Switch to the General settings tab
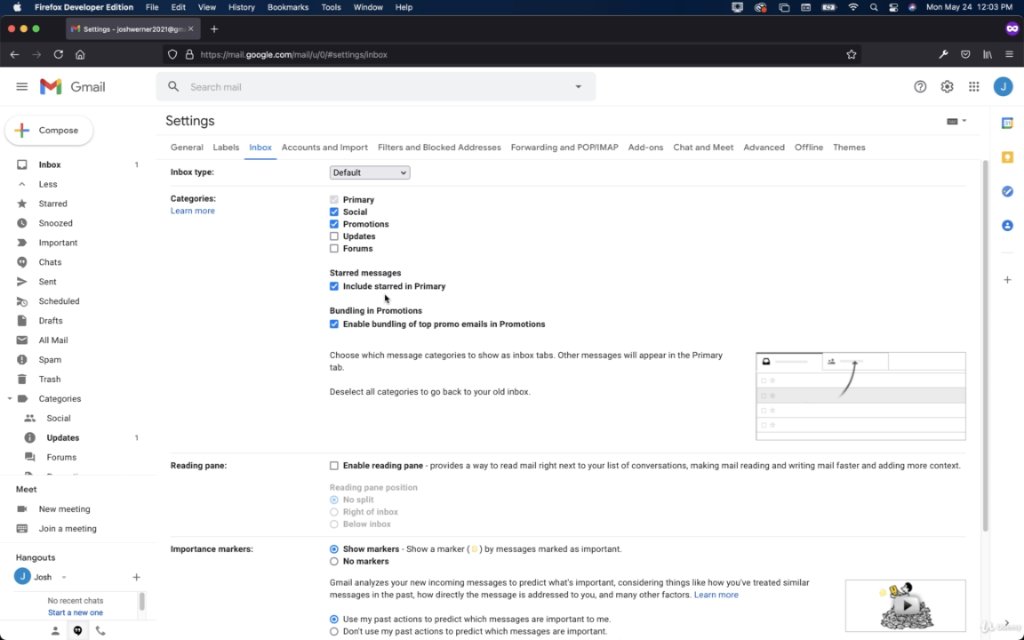 coord(187,148)
